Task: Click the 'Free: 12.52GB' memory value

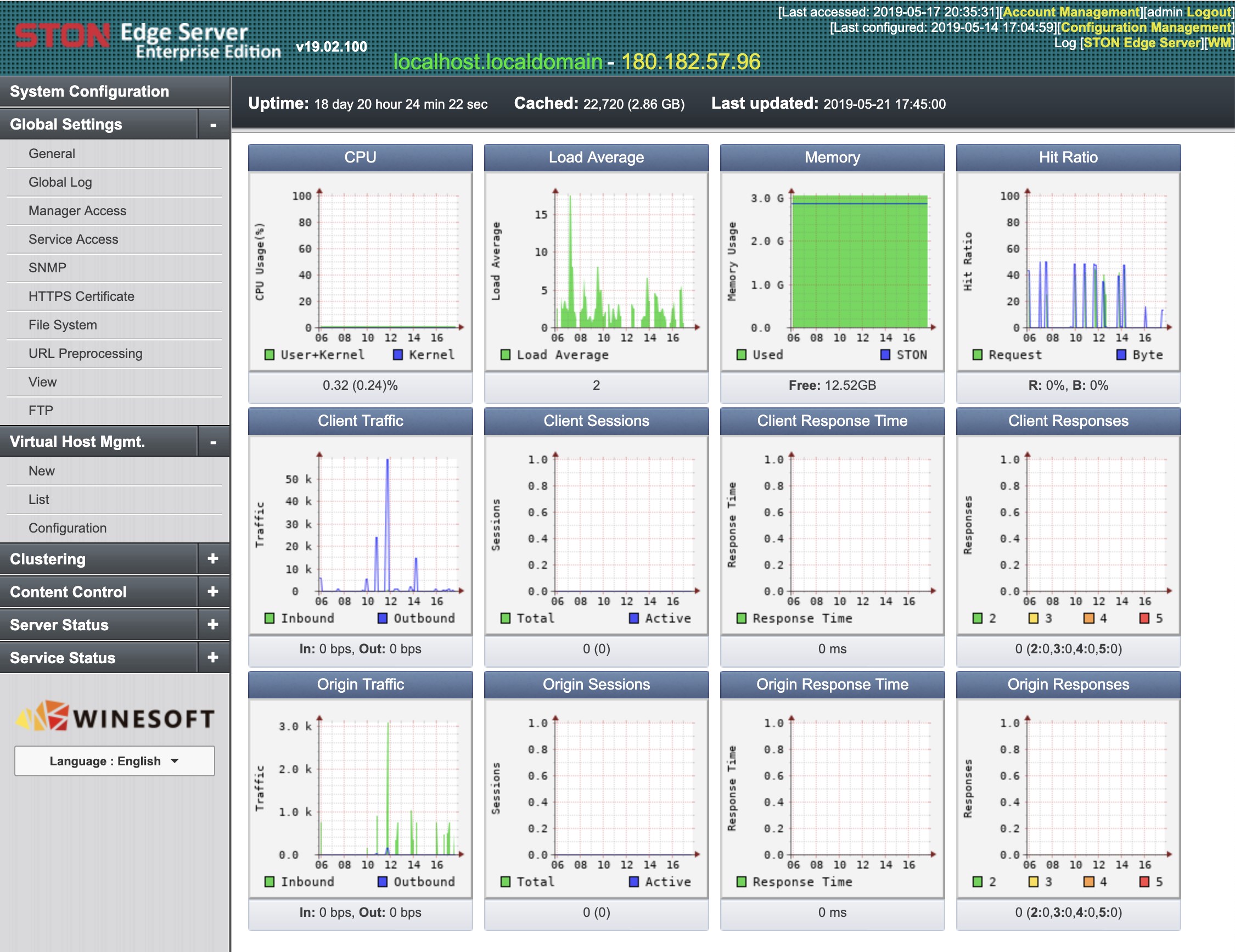Action: [x=832, y=385]
